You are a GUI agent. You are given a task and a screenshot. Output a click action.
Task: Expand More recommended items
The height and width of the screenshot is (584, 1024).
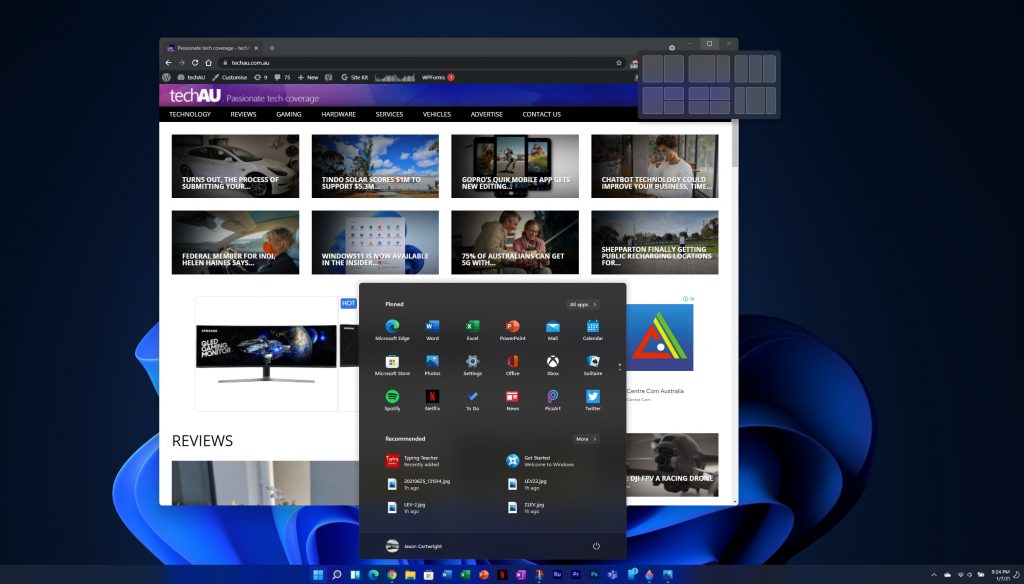click(586, 439)
